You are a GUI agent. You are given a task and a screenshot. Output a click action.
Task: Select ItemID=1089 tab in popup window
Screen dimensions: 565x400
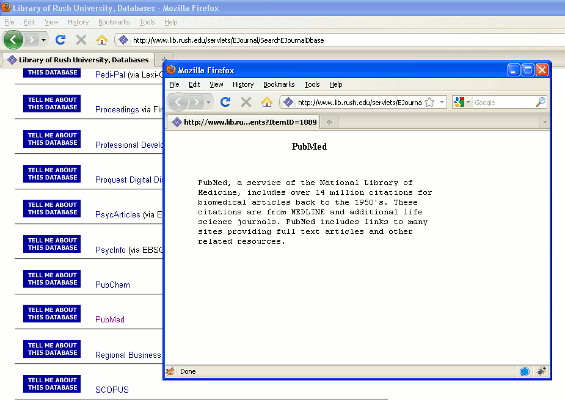click(244, 122)
